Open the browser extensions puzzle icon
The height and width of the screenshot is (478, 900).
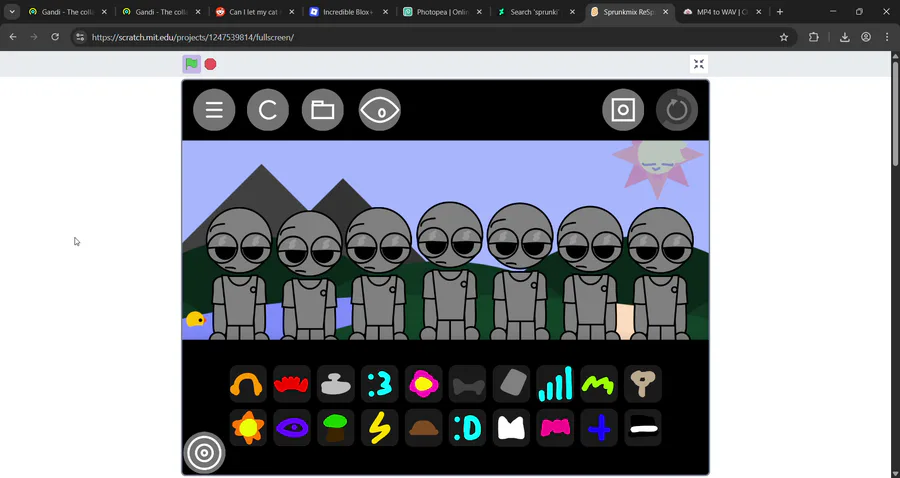coord(813,37)
